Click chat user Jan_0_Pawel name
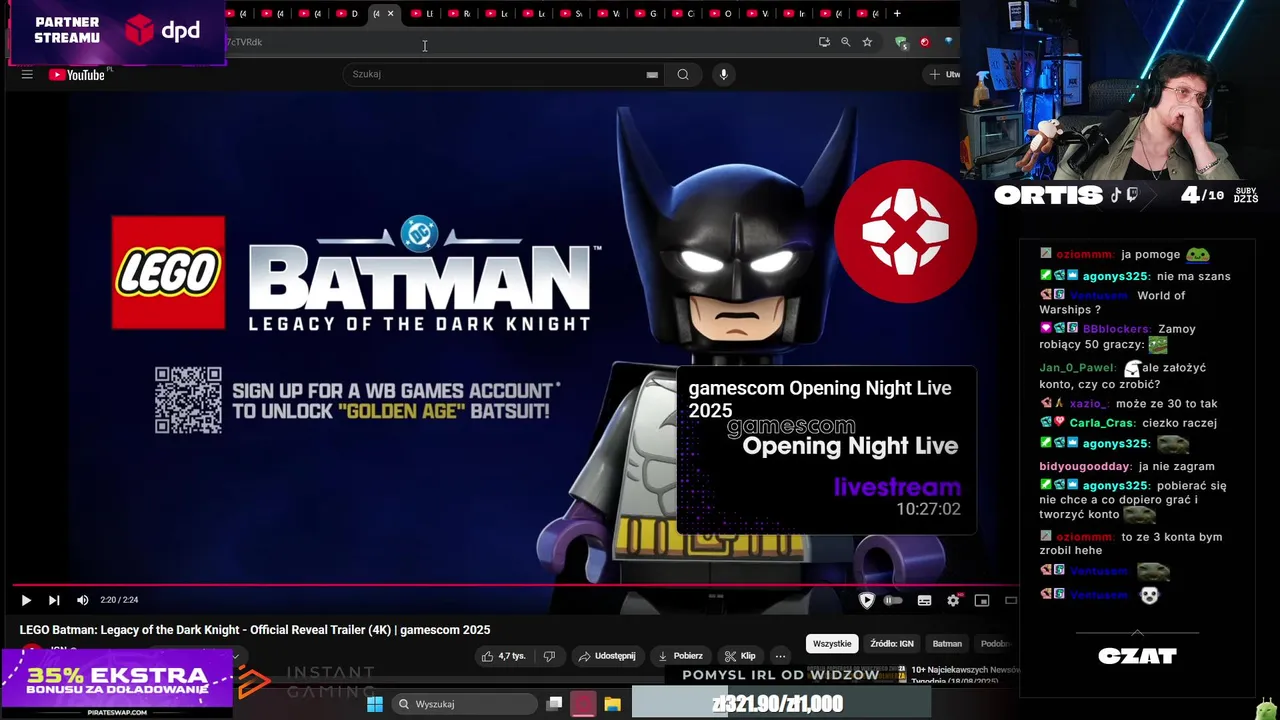This screenshot has width=1280, height=720. (x=1076, y=368)
